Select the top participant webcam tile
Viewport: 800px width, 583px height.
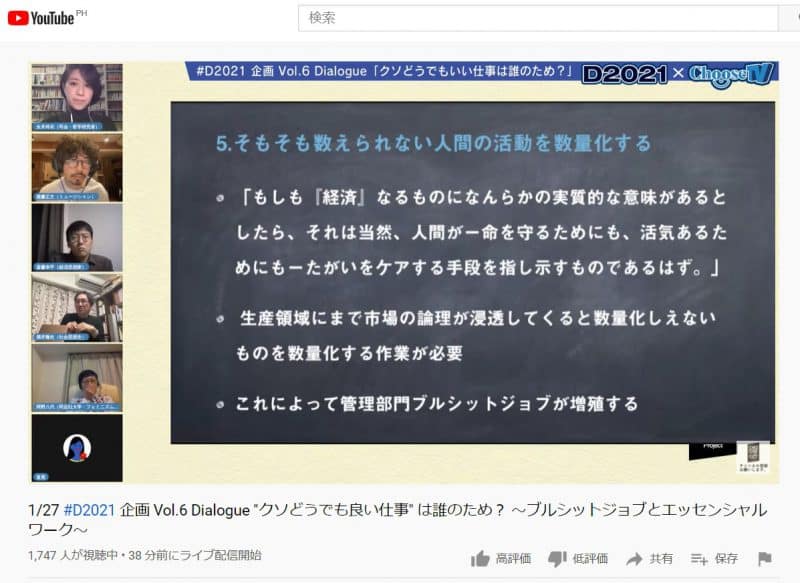point(77,97)
